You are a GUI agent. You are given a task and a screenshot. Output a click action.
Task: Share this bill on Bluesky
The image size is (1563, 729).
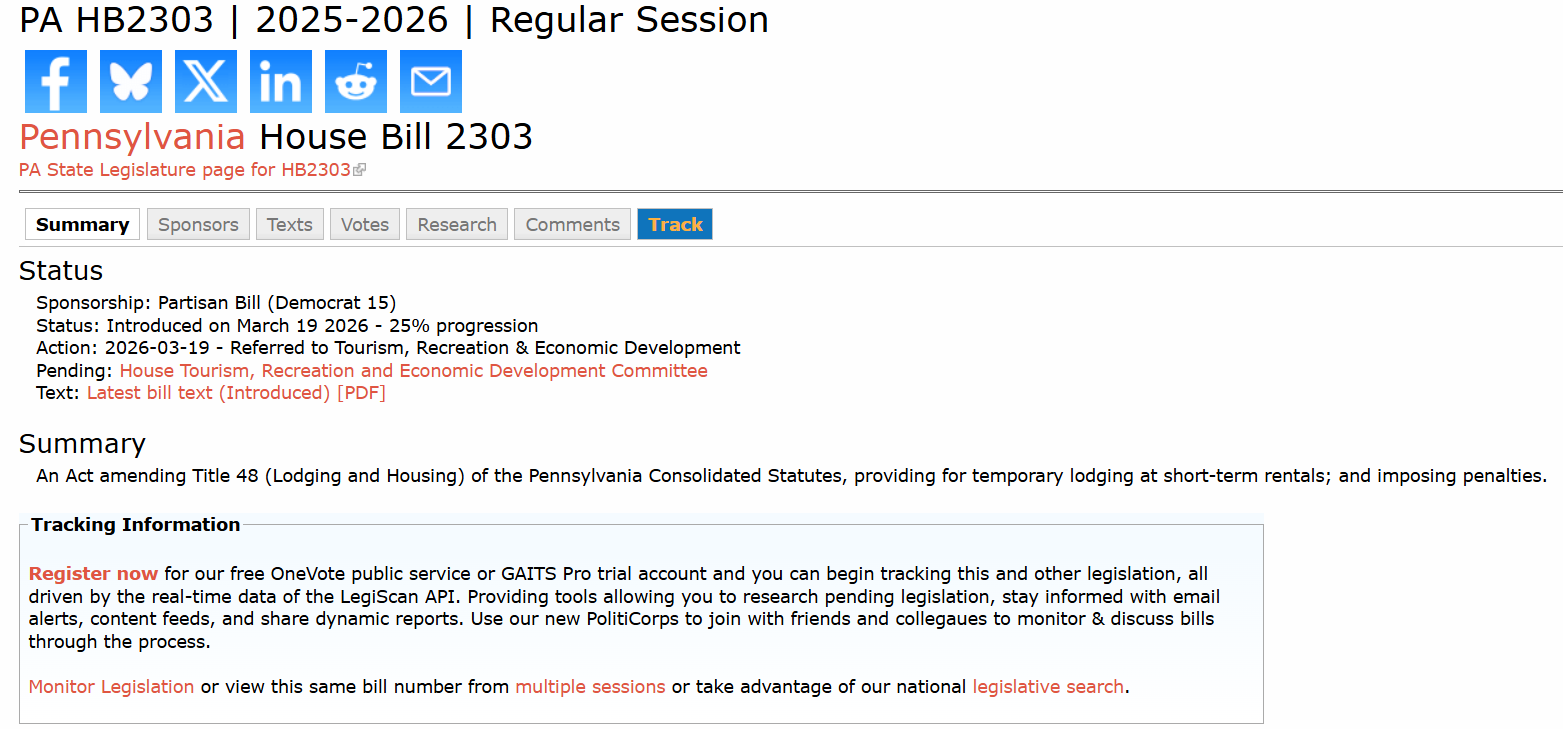pos(131,81)
